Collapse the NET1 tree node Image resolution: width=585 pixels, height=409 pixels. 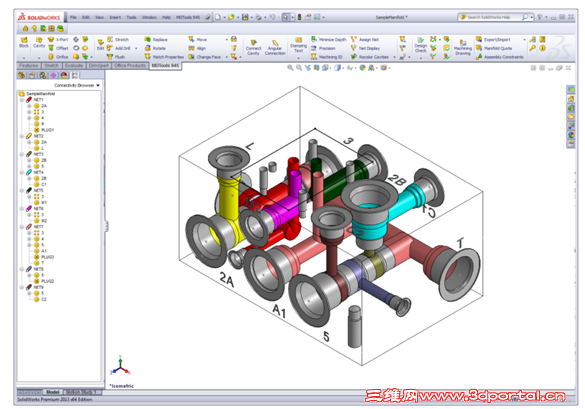22,100
